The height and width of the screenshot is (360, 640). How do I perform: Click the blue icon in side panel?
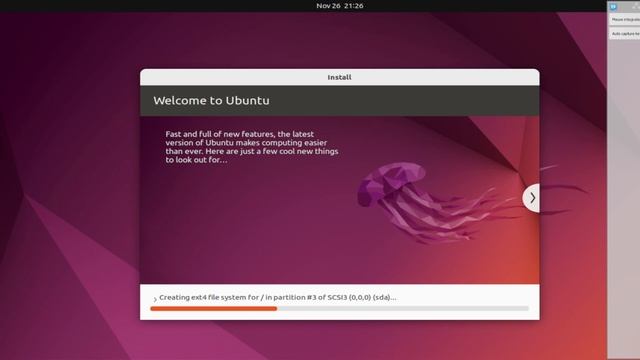coord(613,7)
